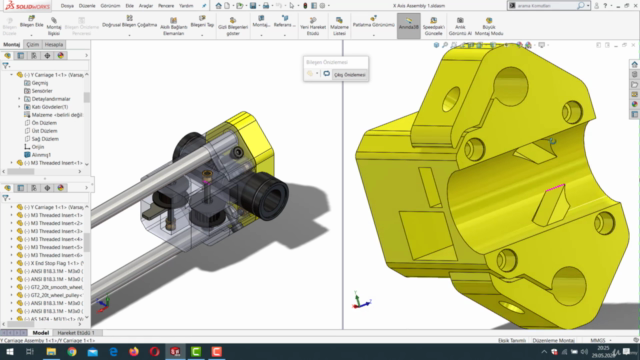Open dropdown arrow under Bileşen Ekle
The image size is (640, 360).
(31, 36)
